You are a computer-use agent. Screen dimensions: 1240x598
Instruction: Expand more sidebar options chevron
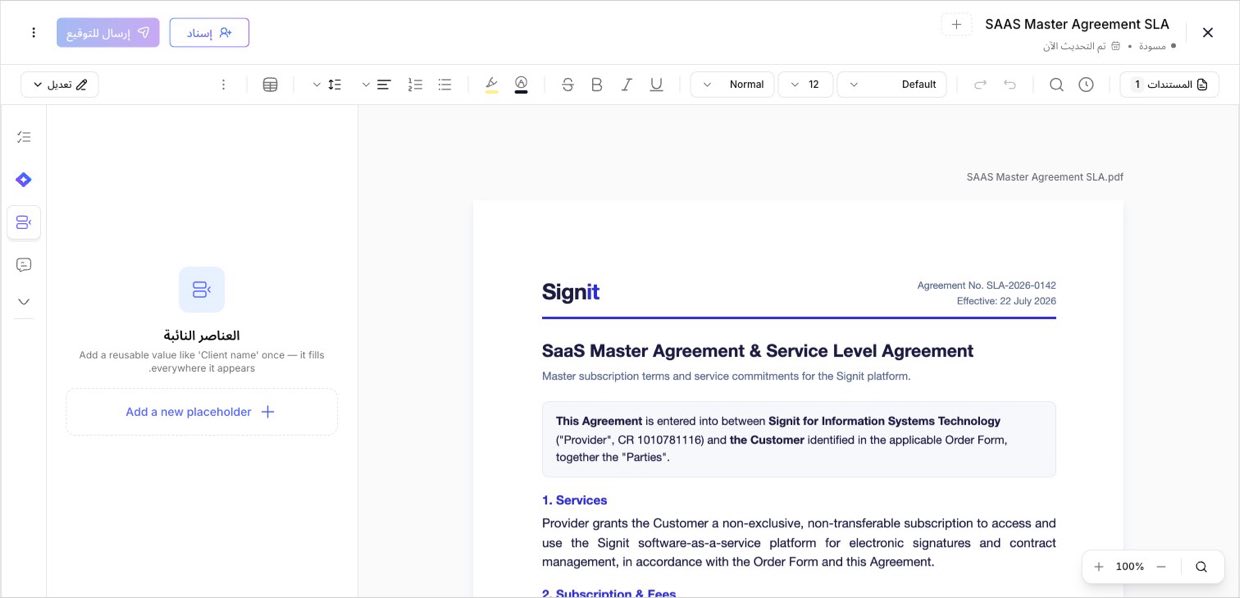click(x=24, y=301)
